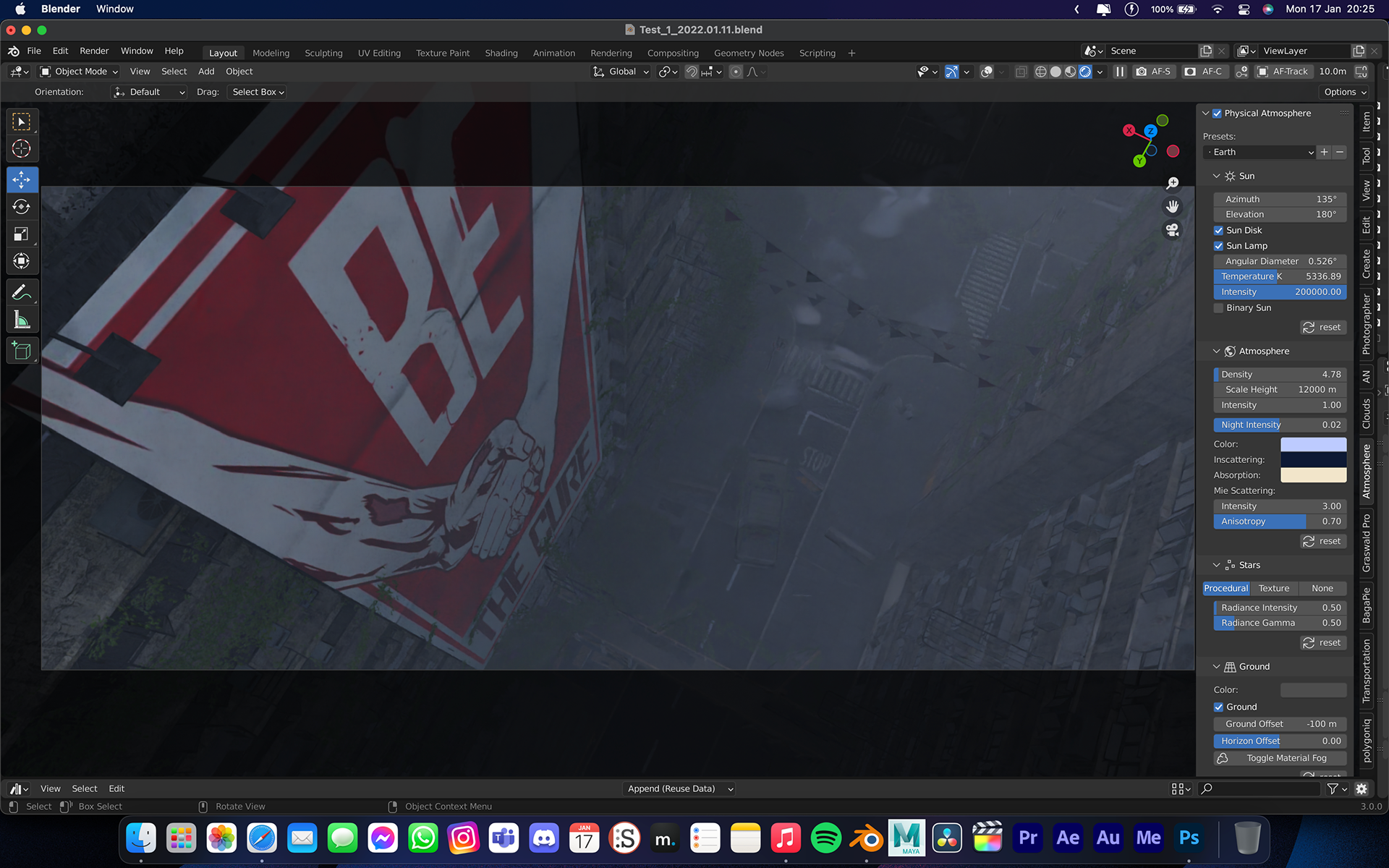Open the Render menu
1389x868 pixels.
[94, 51]
